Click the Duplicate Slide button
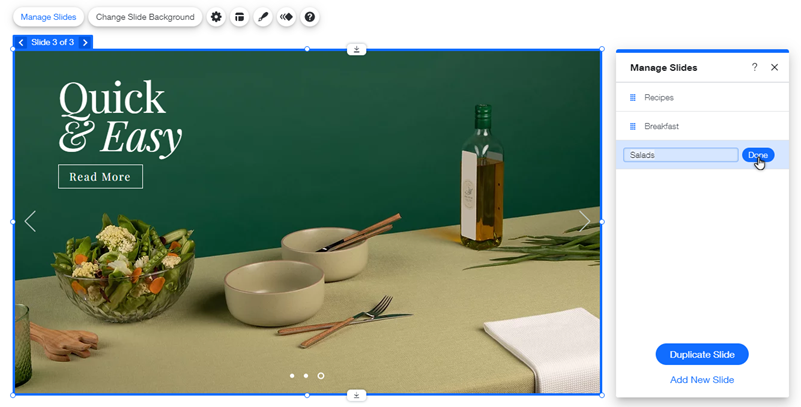The image size is (801, 407). coord(702,355)
